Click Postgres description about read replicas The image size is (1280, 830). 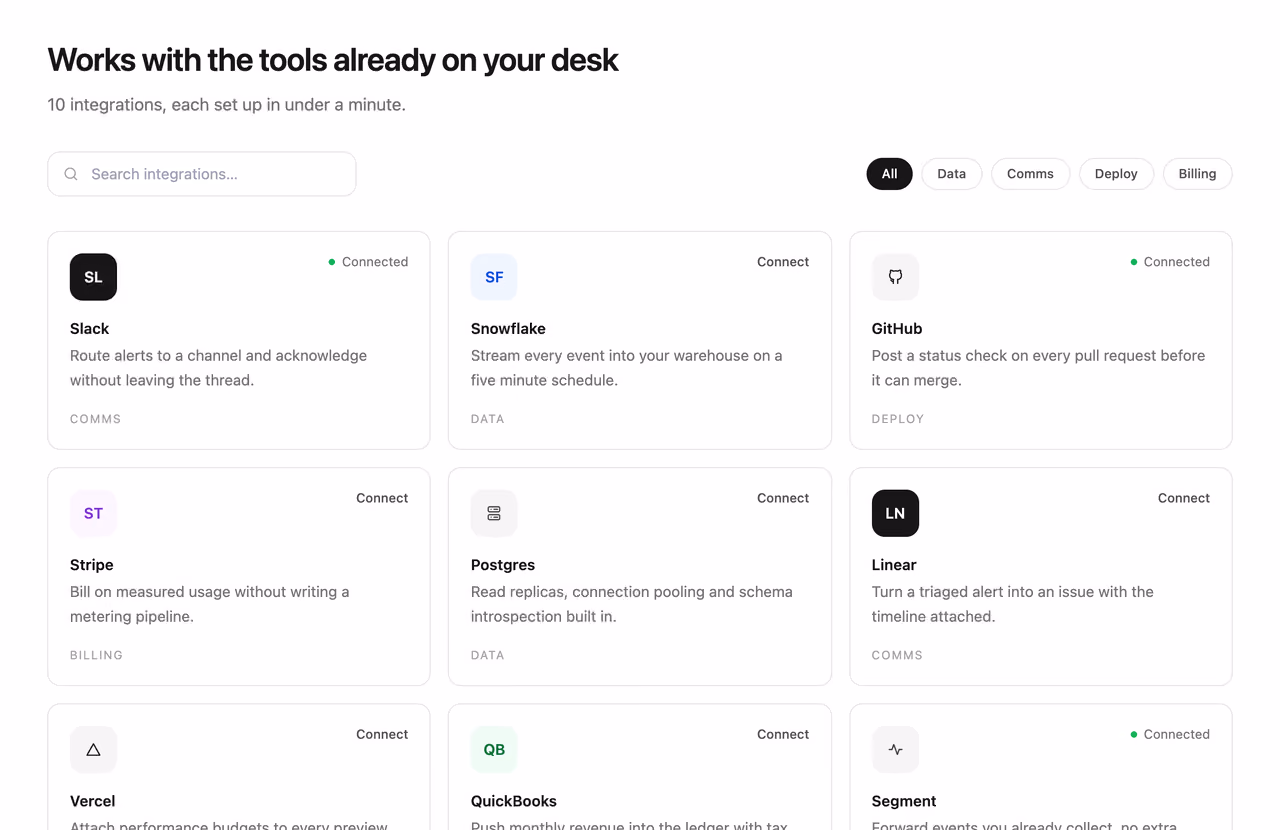click(x=632, y=604)
